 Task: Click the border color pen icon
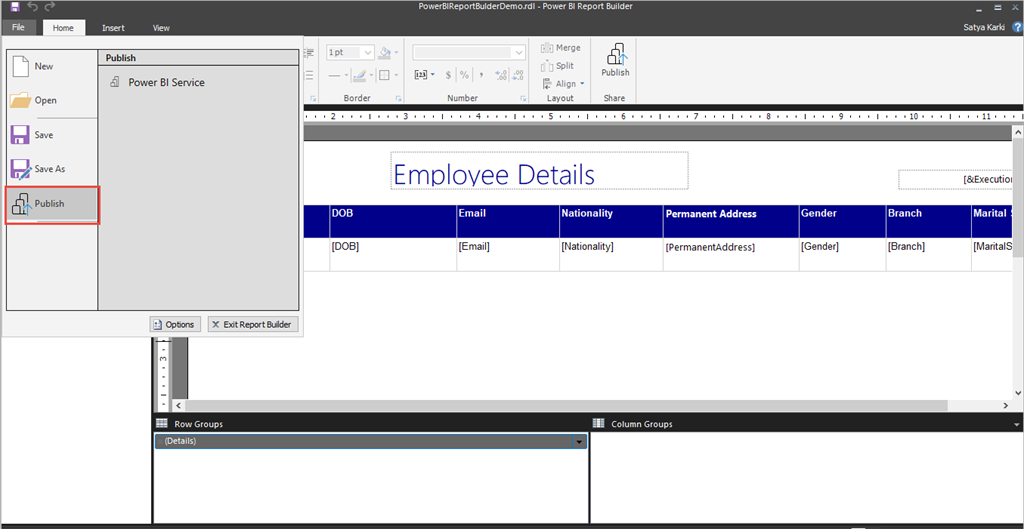point(360,75)
